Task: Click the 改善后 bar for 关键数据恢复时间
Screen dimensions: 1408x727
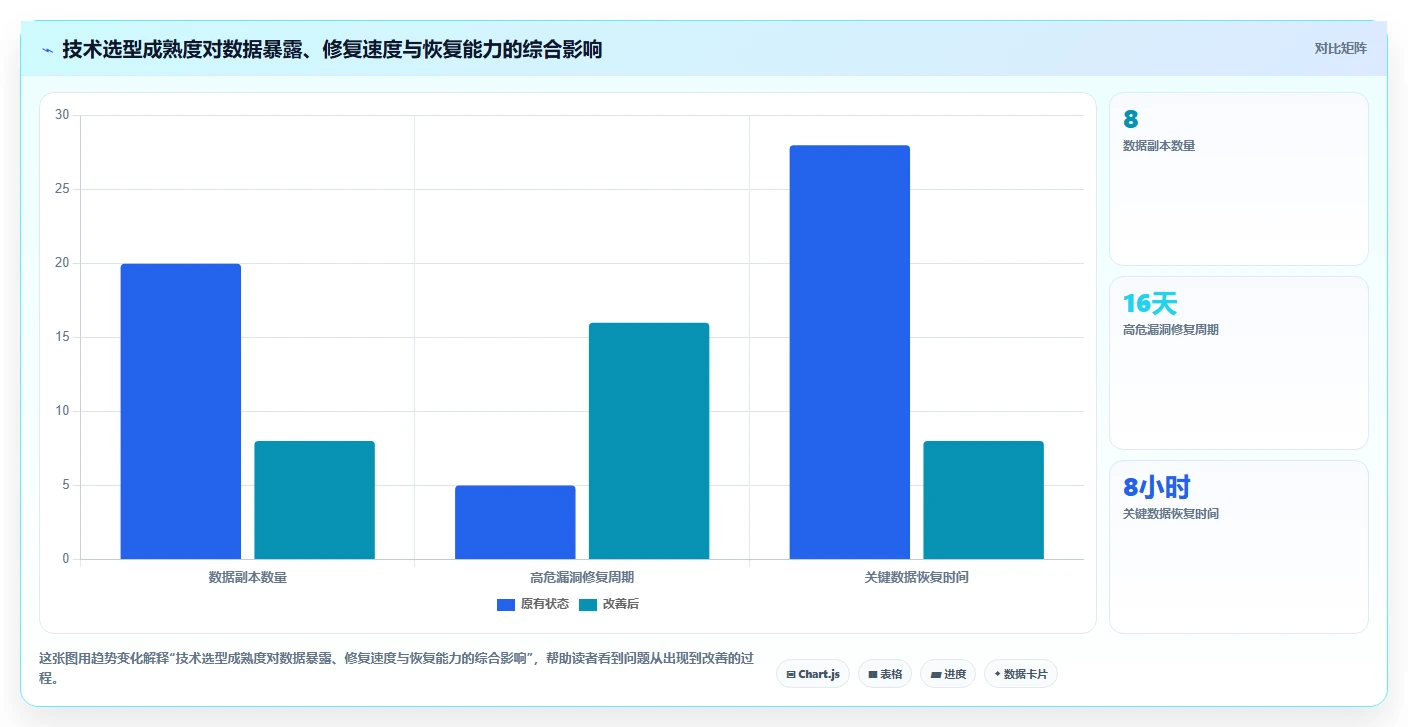Action: coord(984,500)
